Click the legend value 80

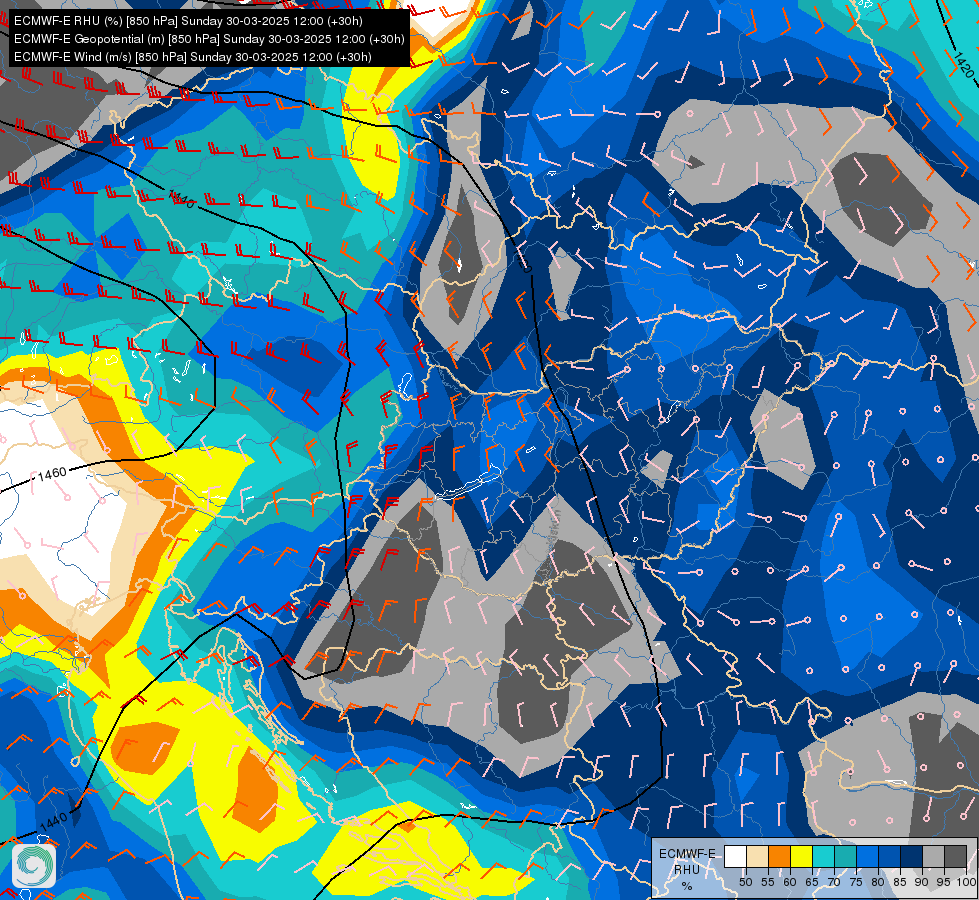point(878,882)
